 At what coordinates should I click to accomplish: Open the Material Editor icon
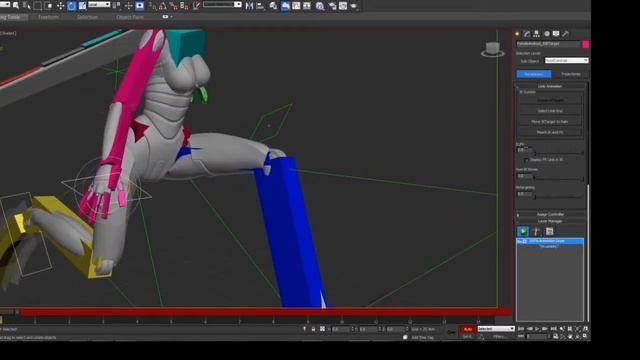tap(320, 6)
